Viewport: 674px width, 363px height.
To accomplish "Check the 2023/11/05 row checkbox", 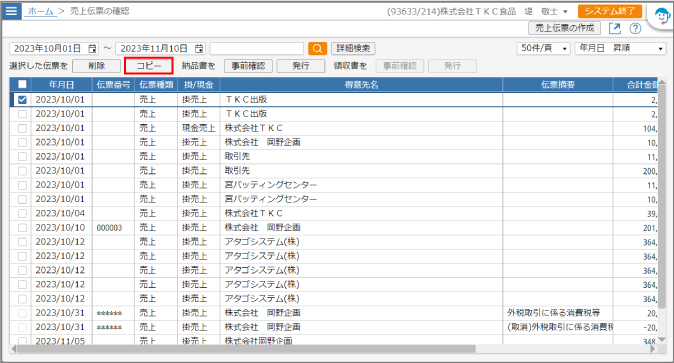I will (22, 341).
